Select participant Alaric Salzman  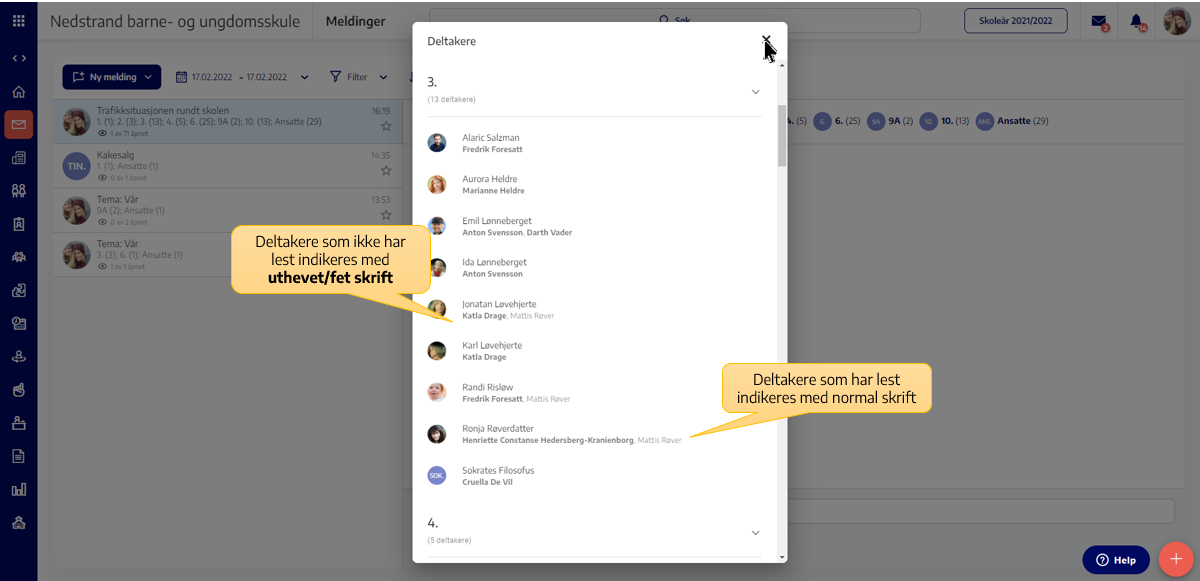tap(594, 143)
